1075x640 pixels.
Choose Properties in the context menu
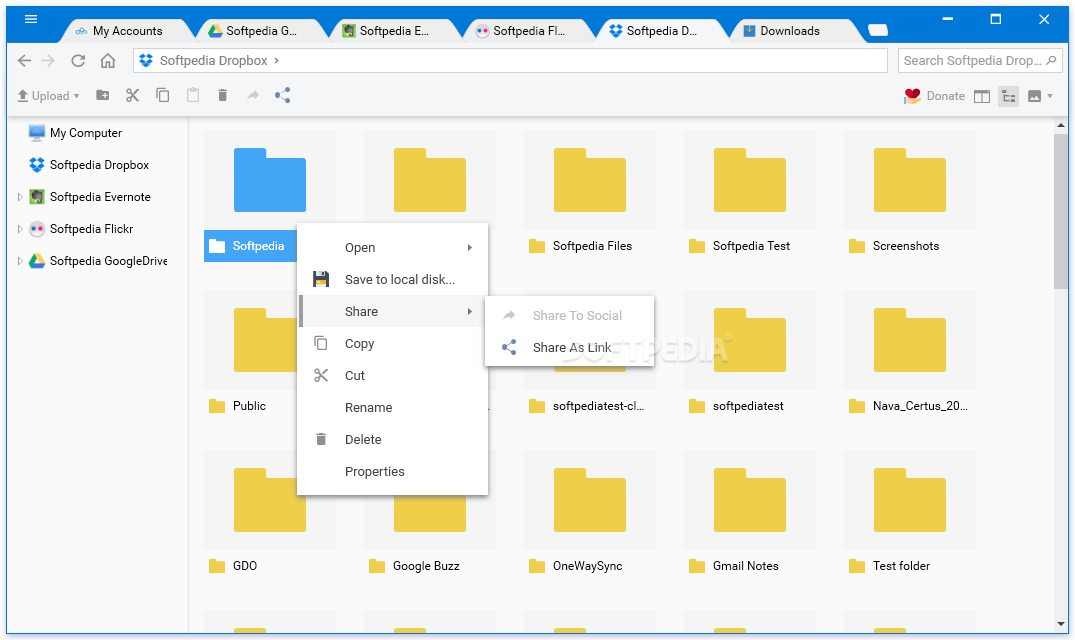click(392, 471)
